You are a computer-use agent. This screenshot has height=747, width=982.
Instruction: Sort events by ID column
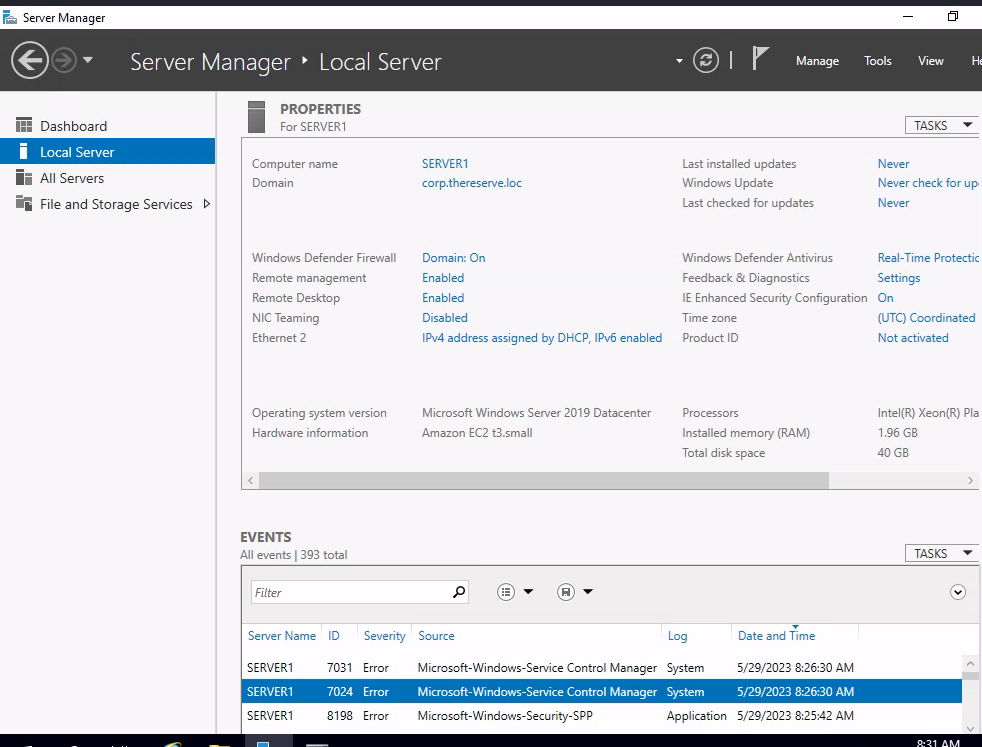(334, 636)
